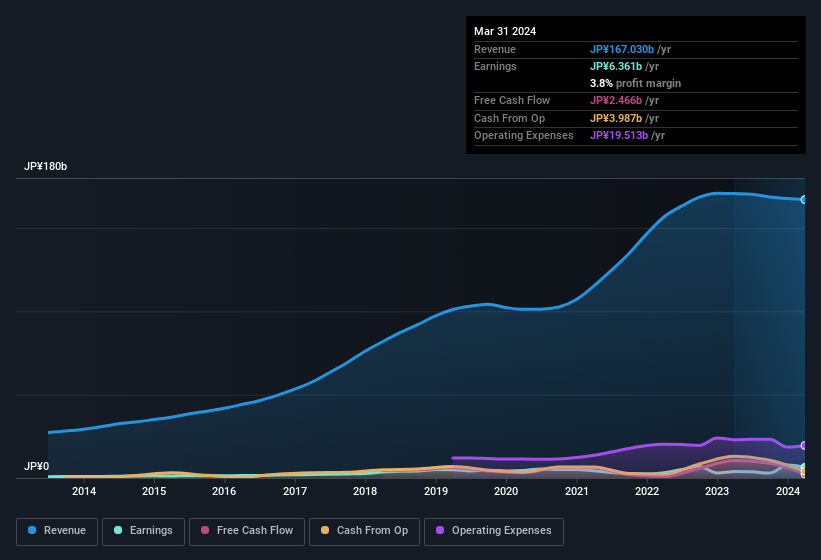Click the 2020 x-axis label

(506, 491)
